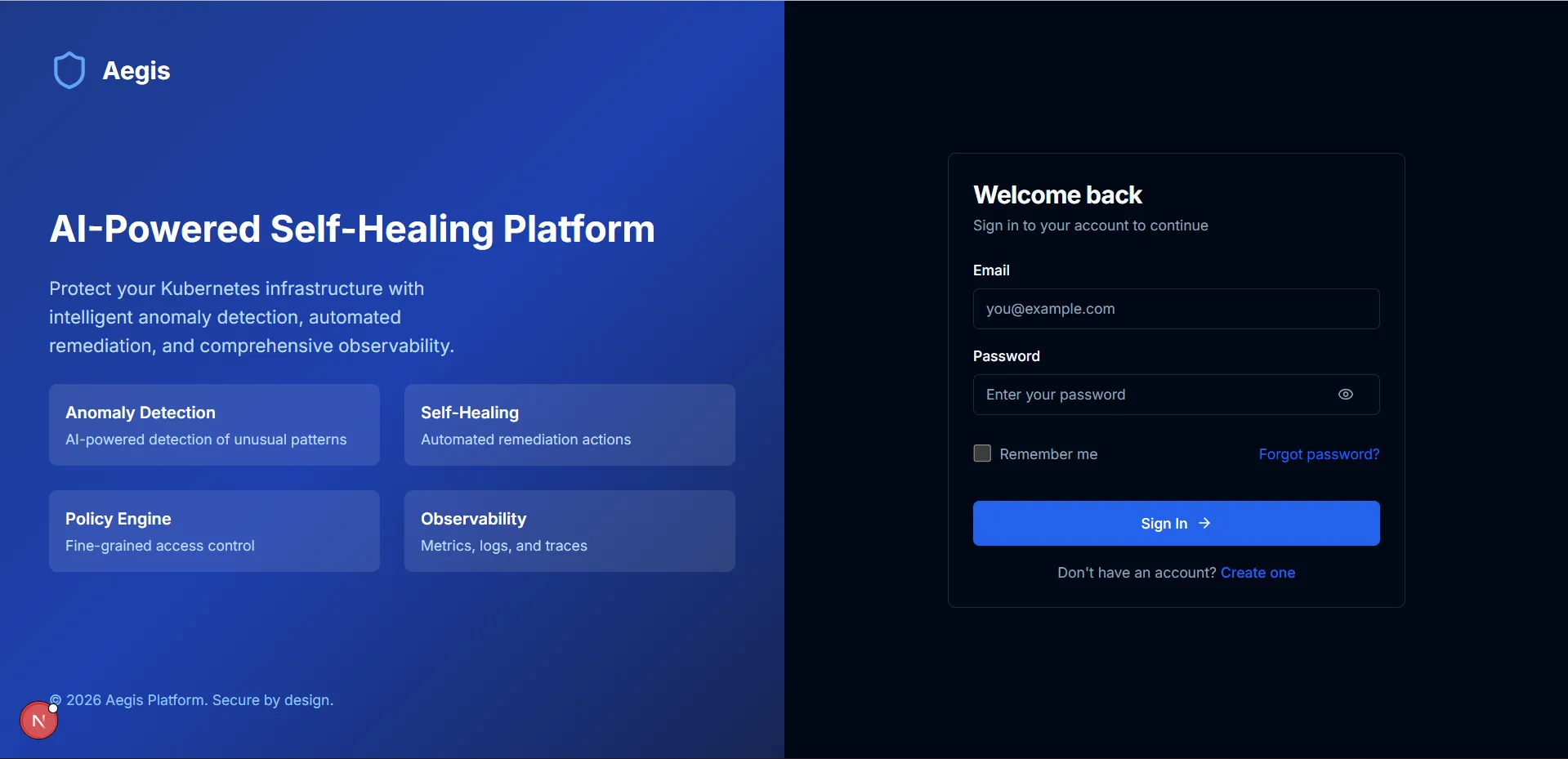The height and width of the screenshot is (759, 1568).
Task: Click the Aegis shield logo icon
Action: 69,70
